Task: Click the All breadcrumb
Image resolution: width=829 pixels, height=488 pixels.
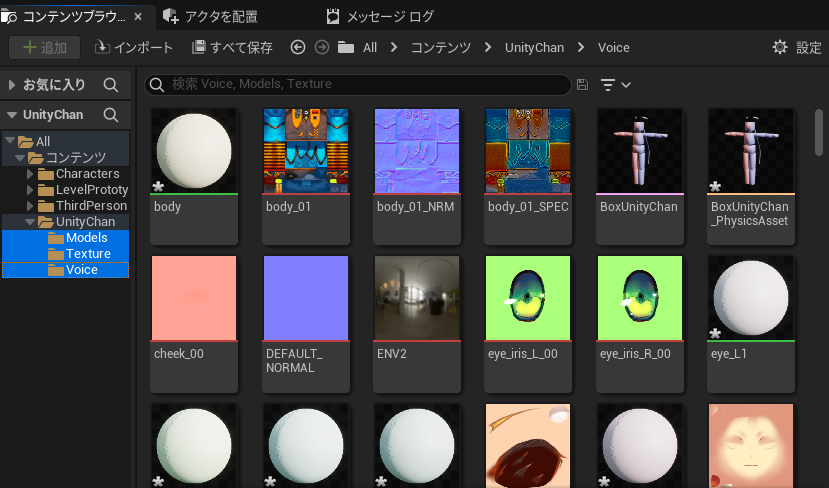Action: (370, 48)
